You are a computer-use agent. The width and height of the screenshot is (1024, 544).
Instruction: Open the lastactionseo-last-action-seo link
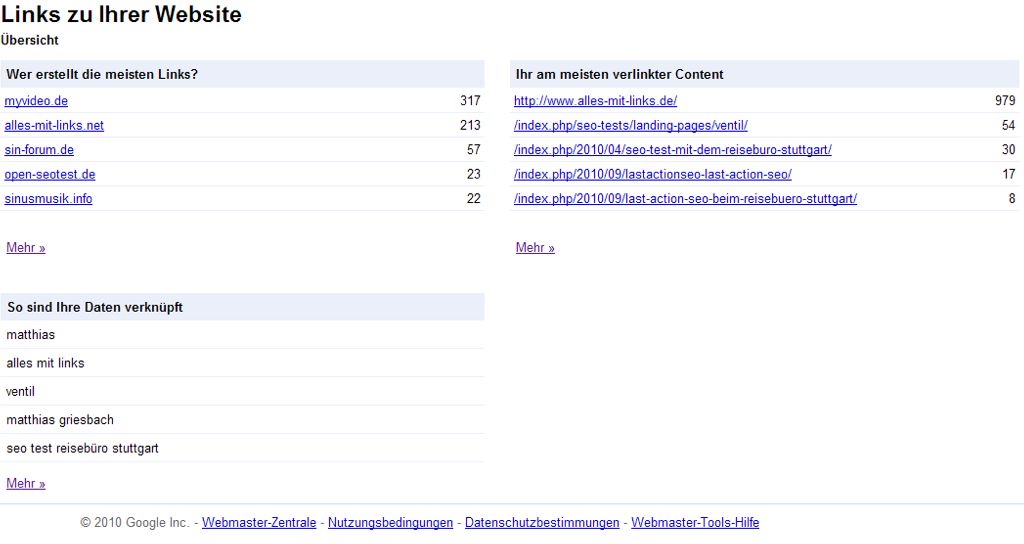[652, 174]
